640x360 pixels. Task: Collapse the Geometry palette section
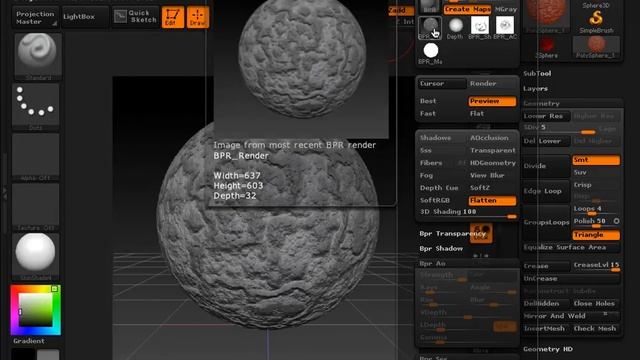point(542,104)
